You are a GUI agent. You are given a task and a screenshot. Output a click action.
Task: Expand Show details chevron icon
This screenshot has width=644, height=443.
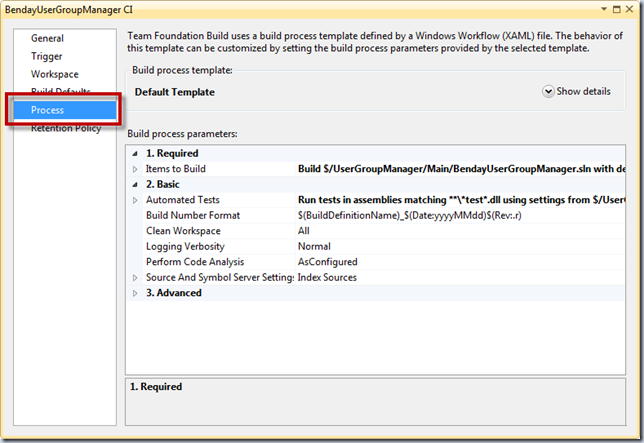tap(548, 92)
